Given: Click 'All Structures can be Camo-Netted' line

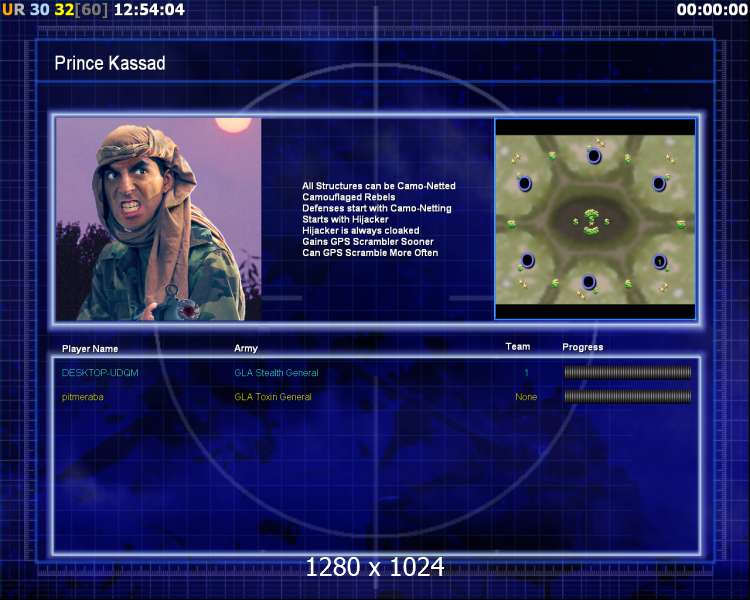Looking at the screenshot, I should [x=379, y=186].
